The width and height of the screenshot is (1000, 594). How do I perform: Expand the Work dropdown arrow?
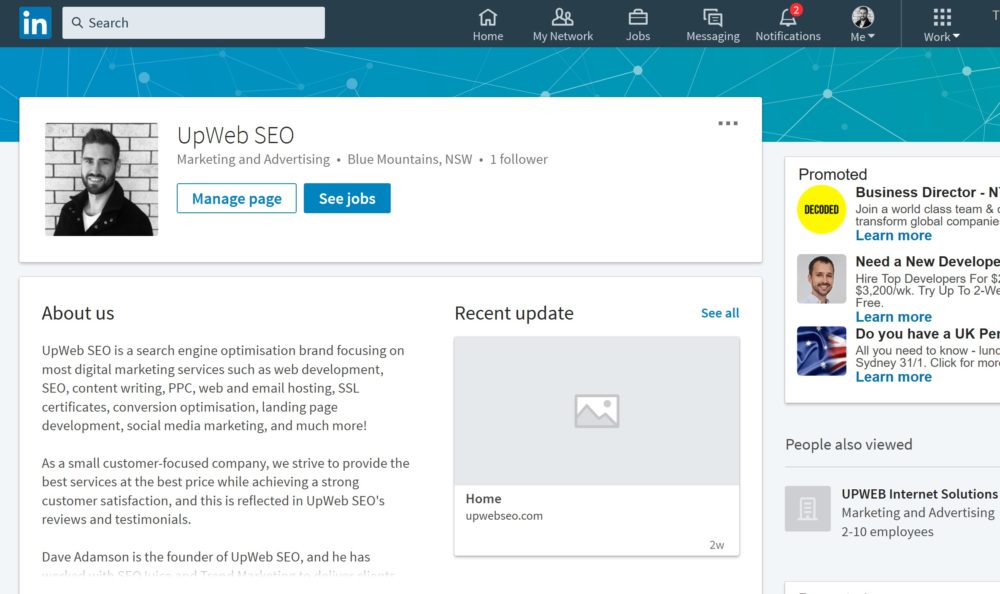tap(956, 36)
